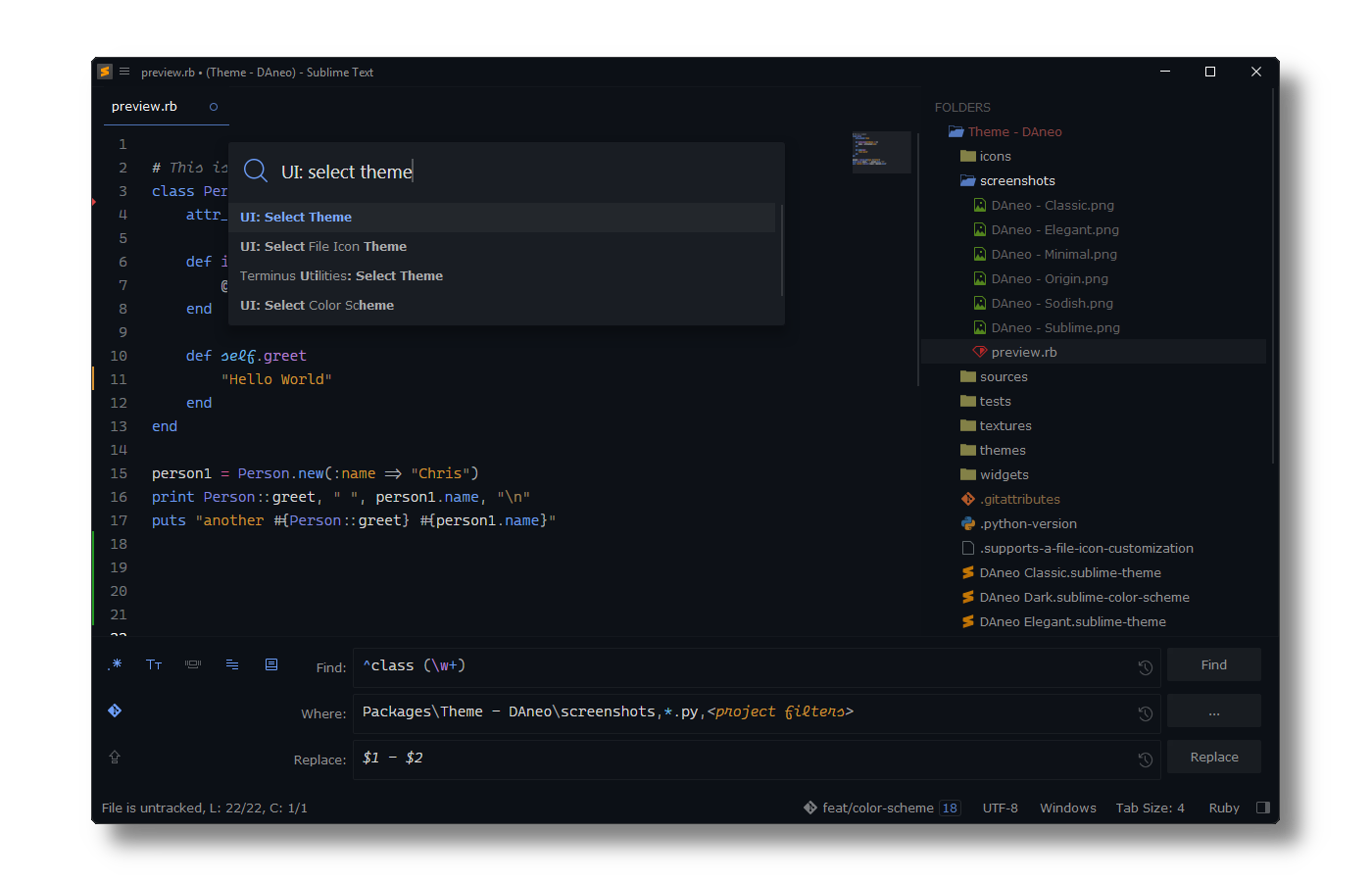The height and width of the screenshot is (882, 1372).
Task: Toggle whole word matching
Action: coord(193,664)
